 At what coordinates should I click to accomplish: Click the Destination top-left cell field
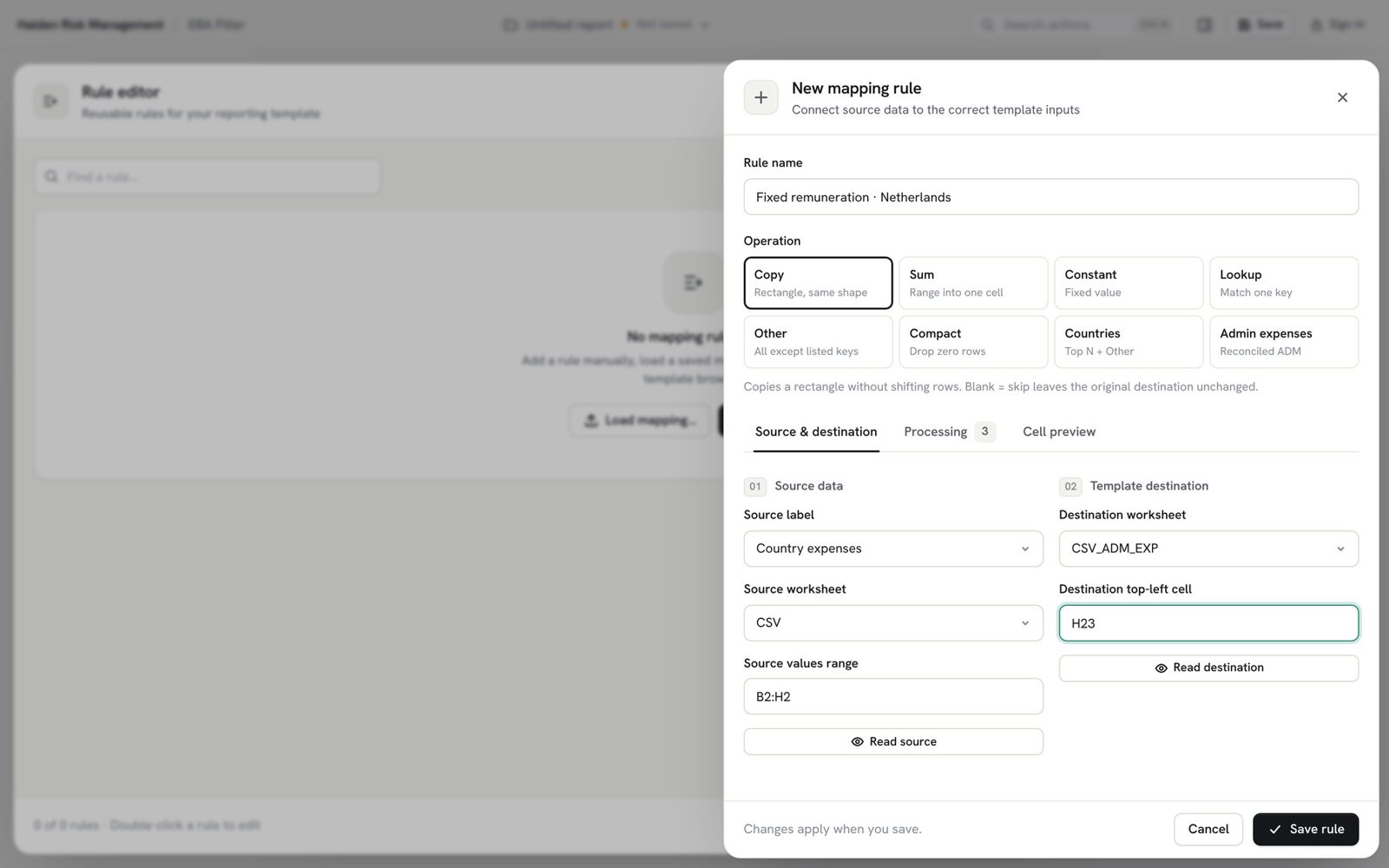coord(1208,623)
